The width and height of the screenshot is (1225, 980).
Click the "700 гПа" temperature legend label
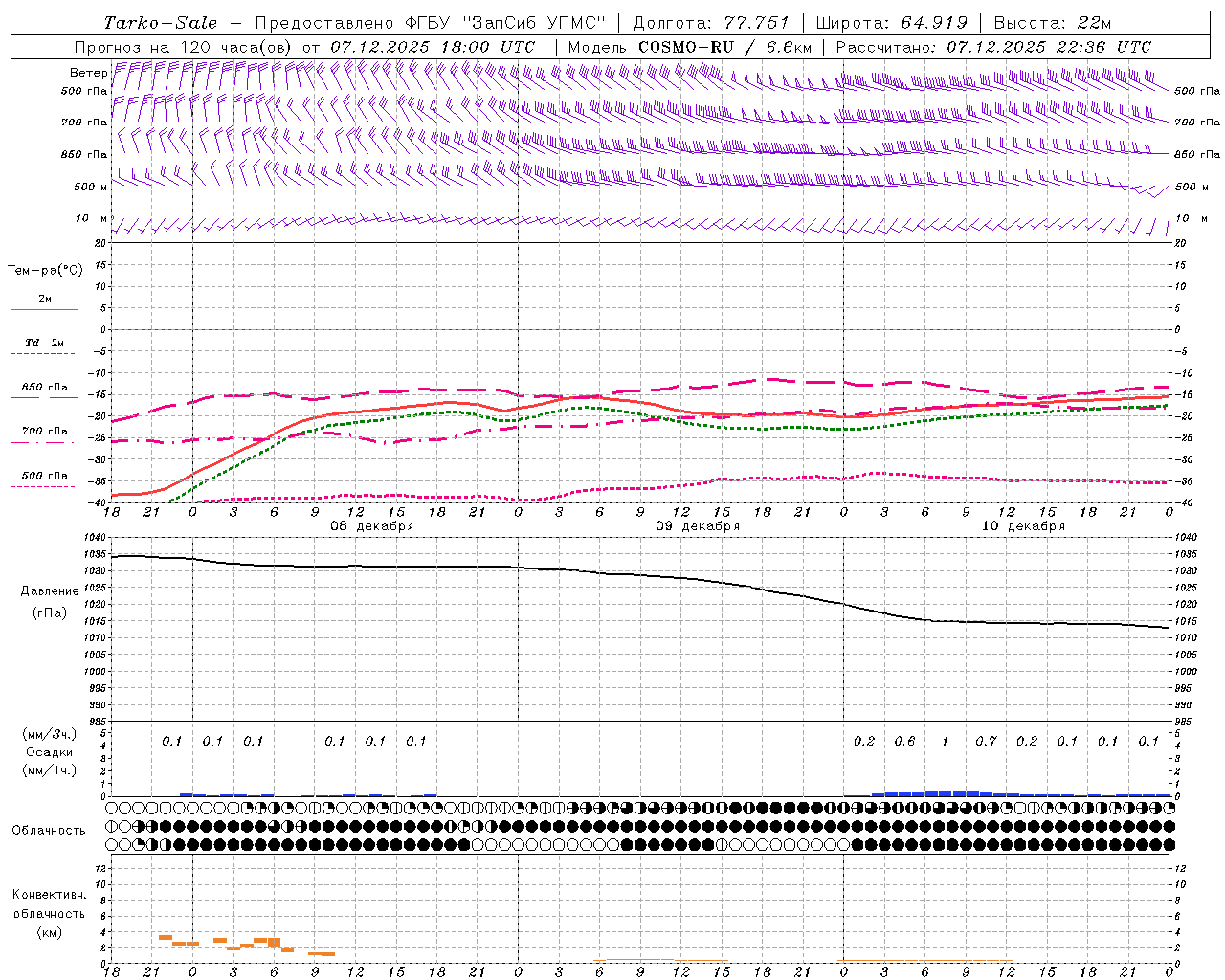click(x=45, y=432)
